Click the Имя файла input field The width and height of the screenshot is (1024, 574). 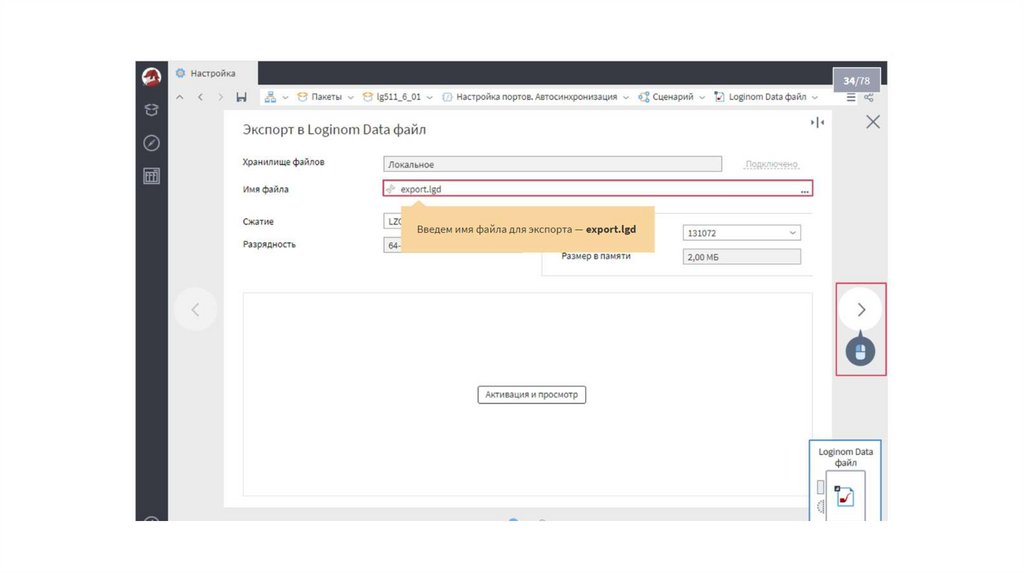point(590,189)
